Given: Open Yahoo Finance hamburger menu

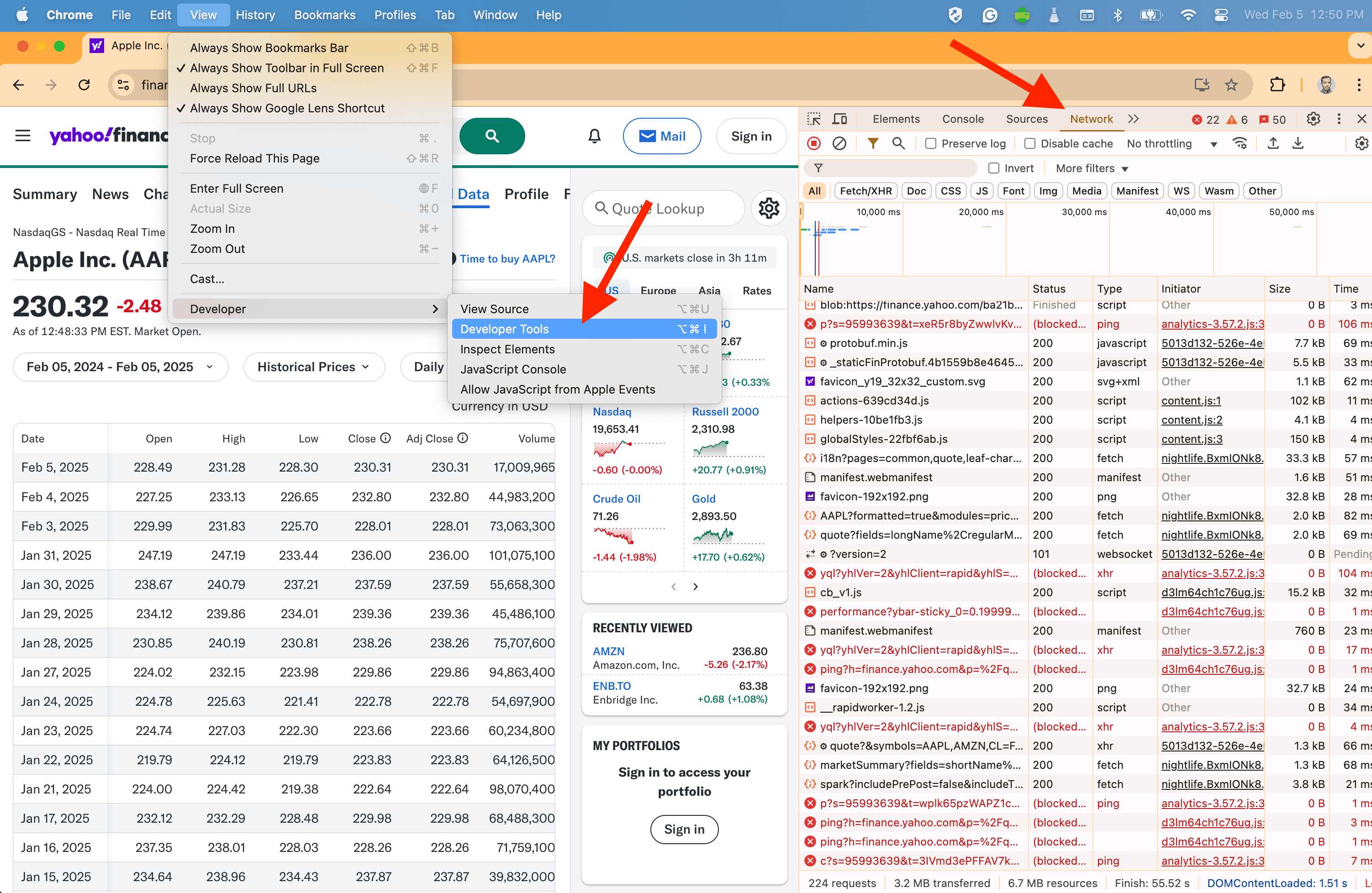Looking at the screenshot, I should 23,136.
